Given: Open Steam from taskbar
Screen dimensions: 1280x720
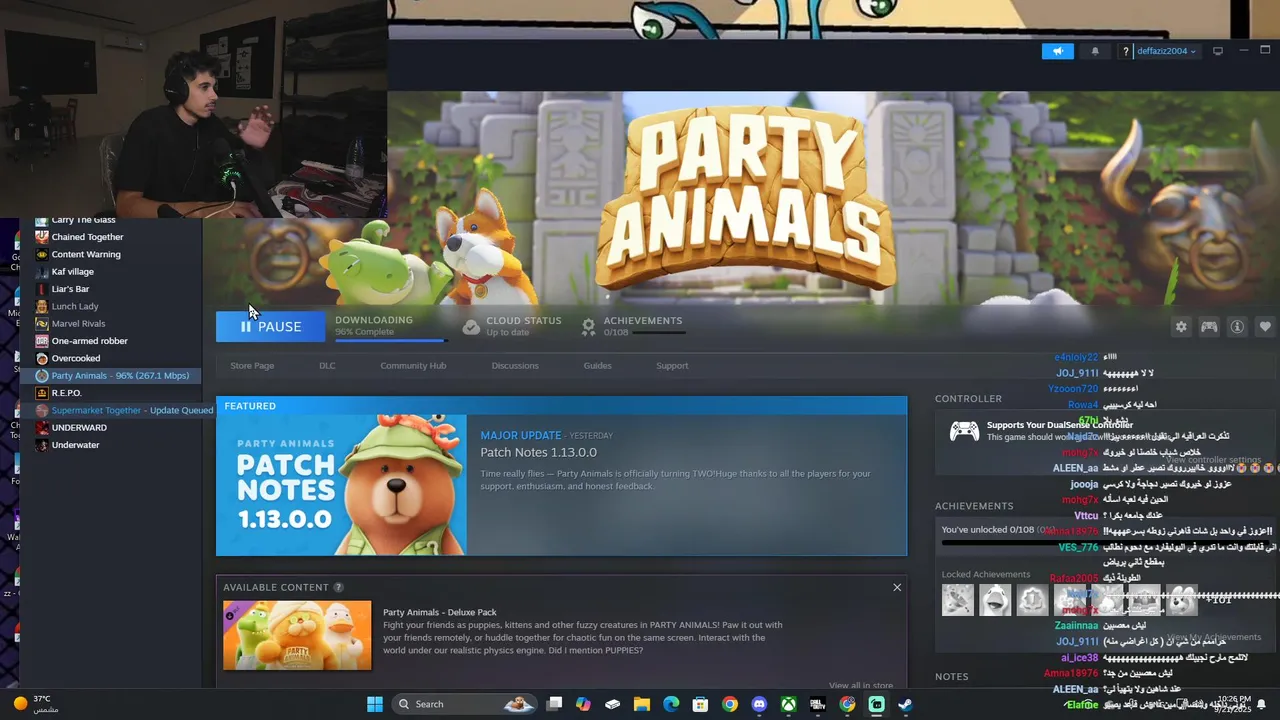Looking at the screenshot, I should (x=905, y=704).
